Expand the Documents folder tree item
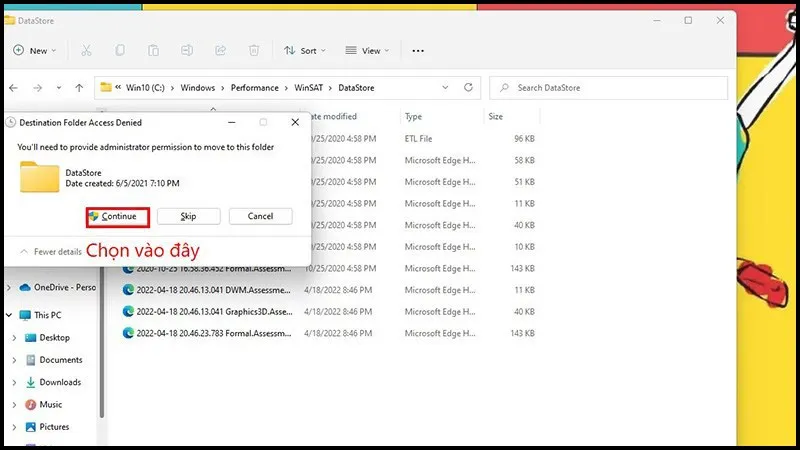 14,360
